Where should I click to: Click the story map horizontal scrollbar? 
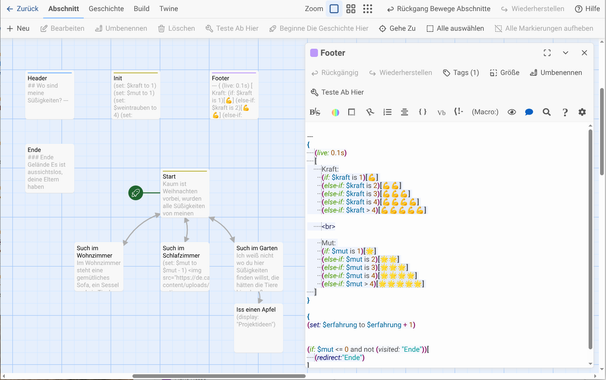tap(219, 376)
